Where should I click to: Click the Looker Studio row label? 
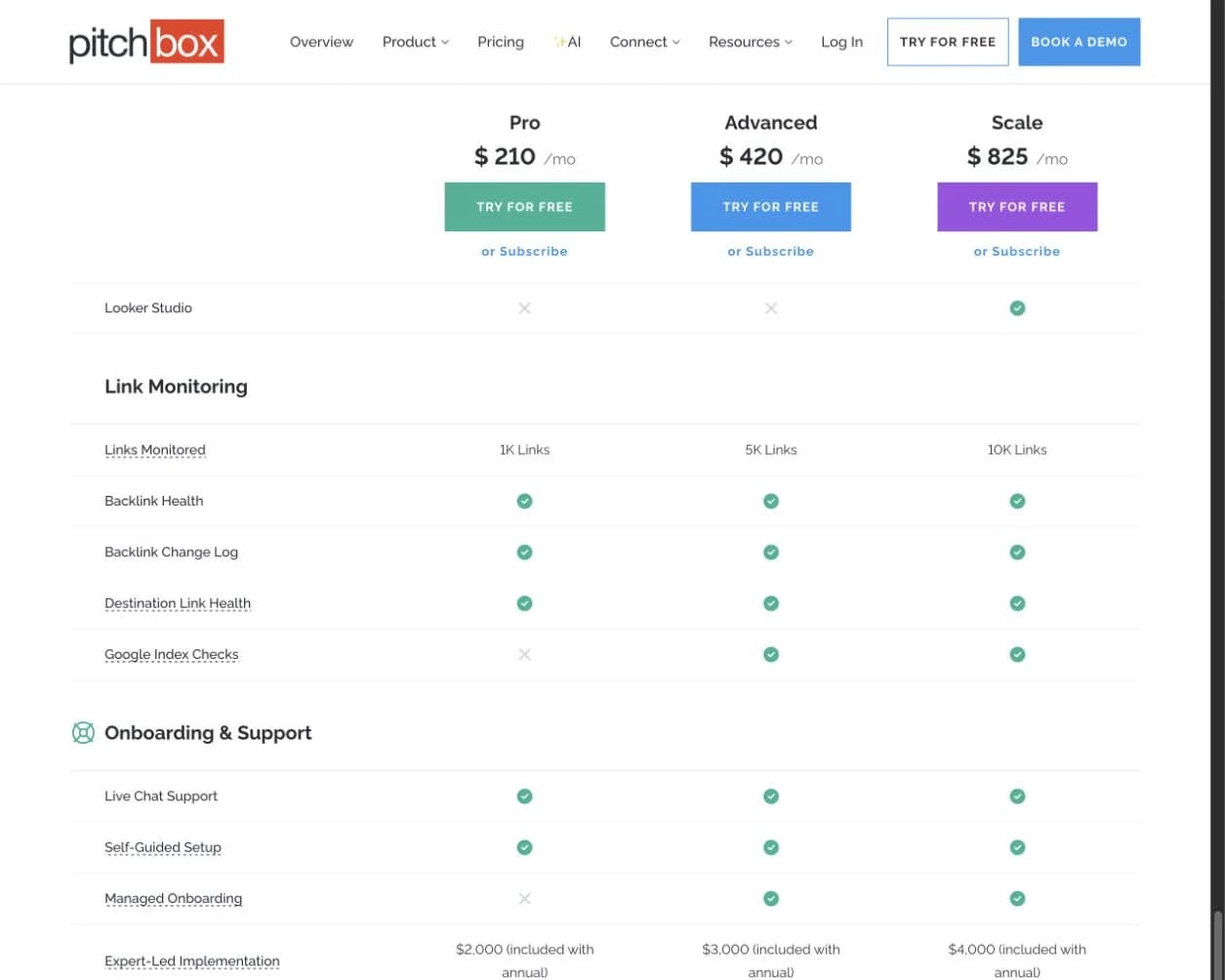pos(148,308)
